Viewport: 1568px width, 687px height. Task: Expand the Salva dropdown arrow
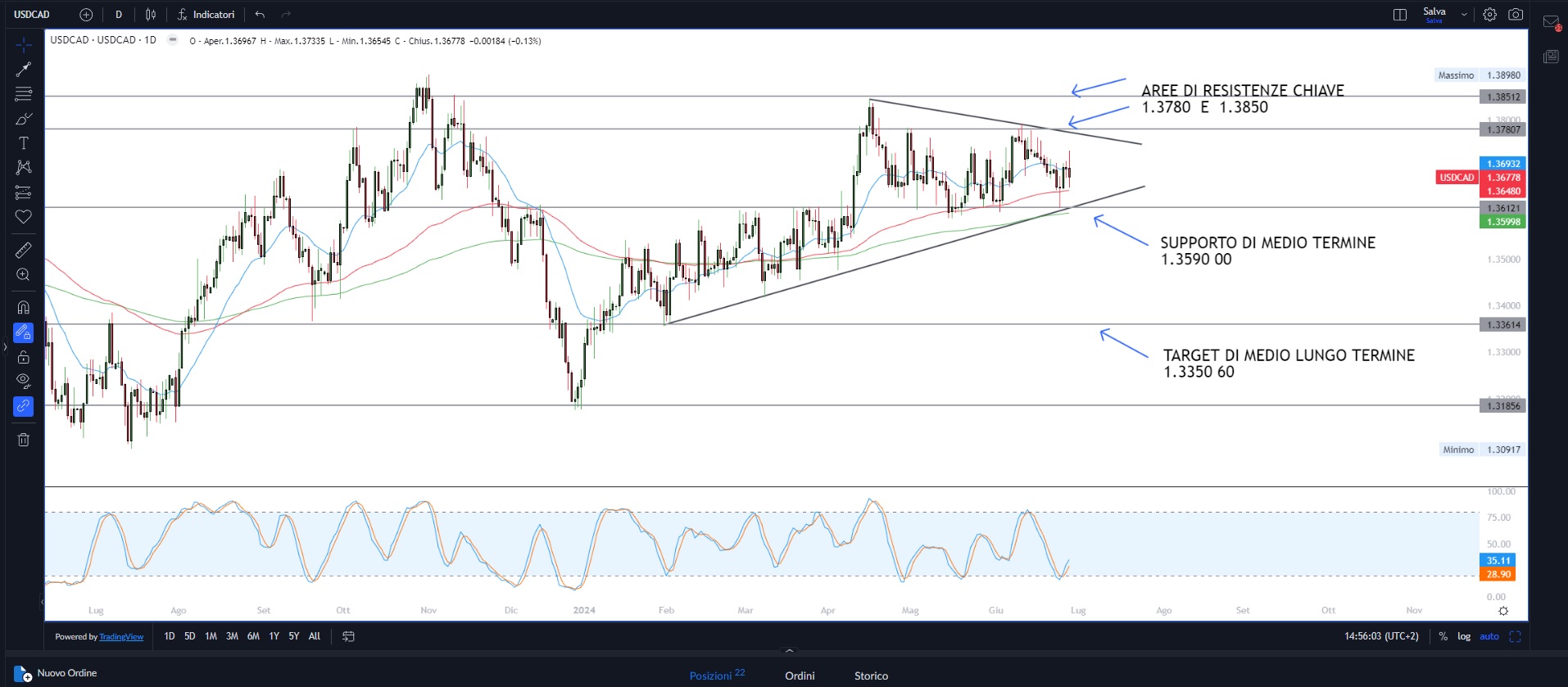(x=1464, y=15)
